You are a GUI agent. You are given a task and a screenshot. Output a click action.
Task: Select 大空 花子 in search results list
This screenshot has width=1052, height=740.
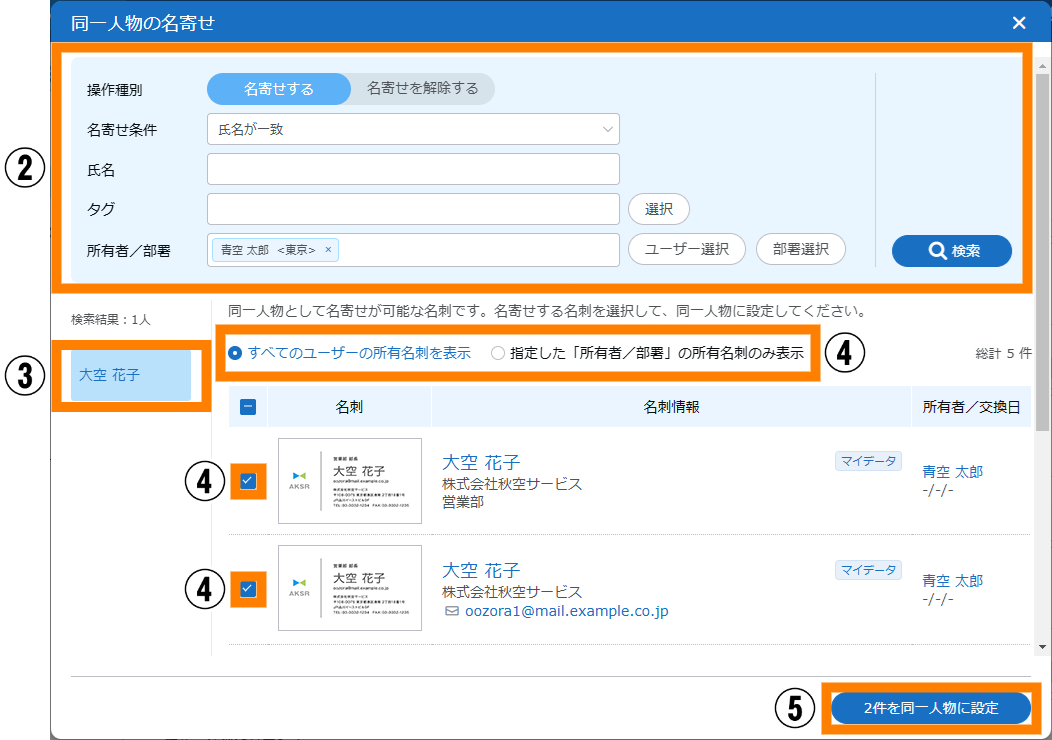click(130, 376)
